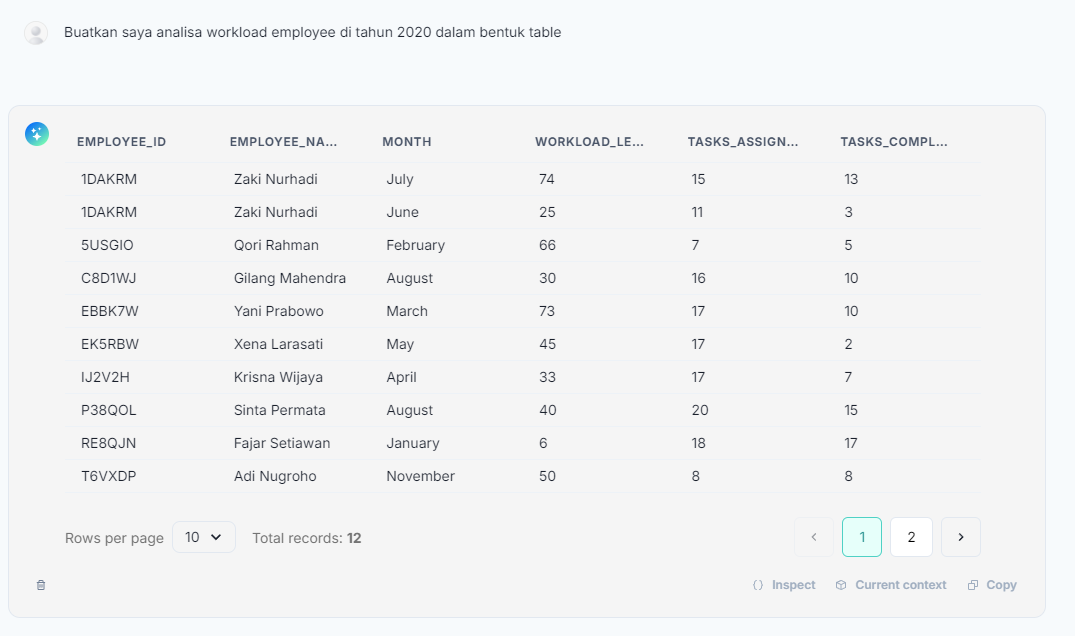
Task: Switch to page 2
Action: pos(911,537)
